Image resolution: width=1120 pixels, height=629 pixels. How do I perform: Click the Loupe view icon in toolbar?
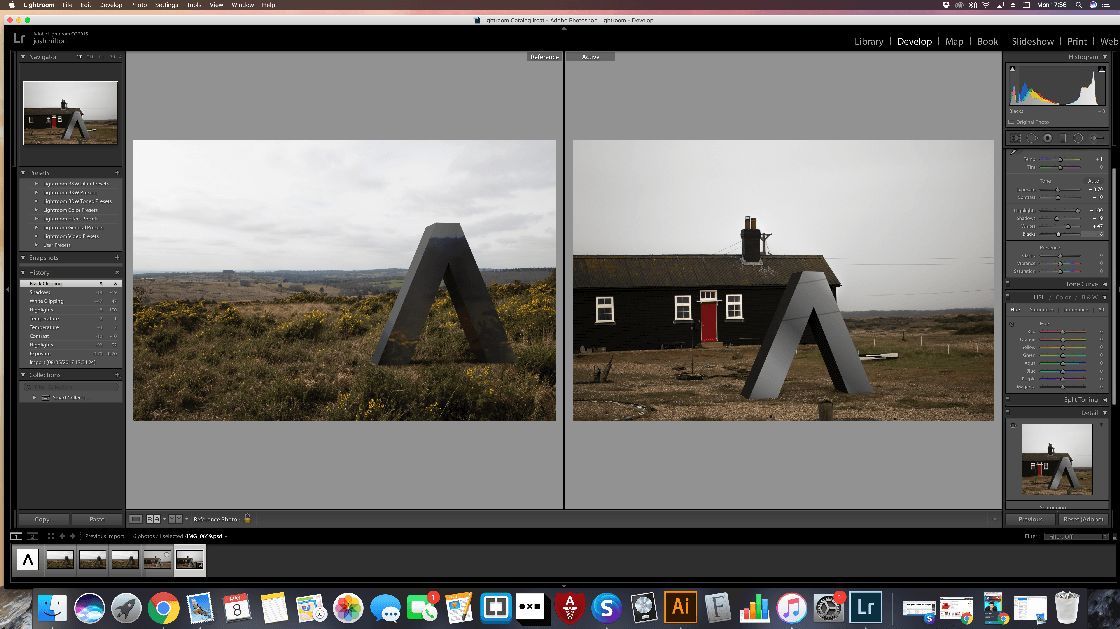136,519
